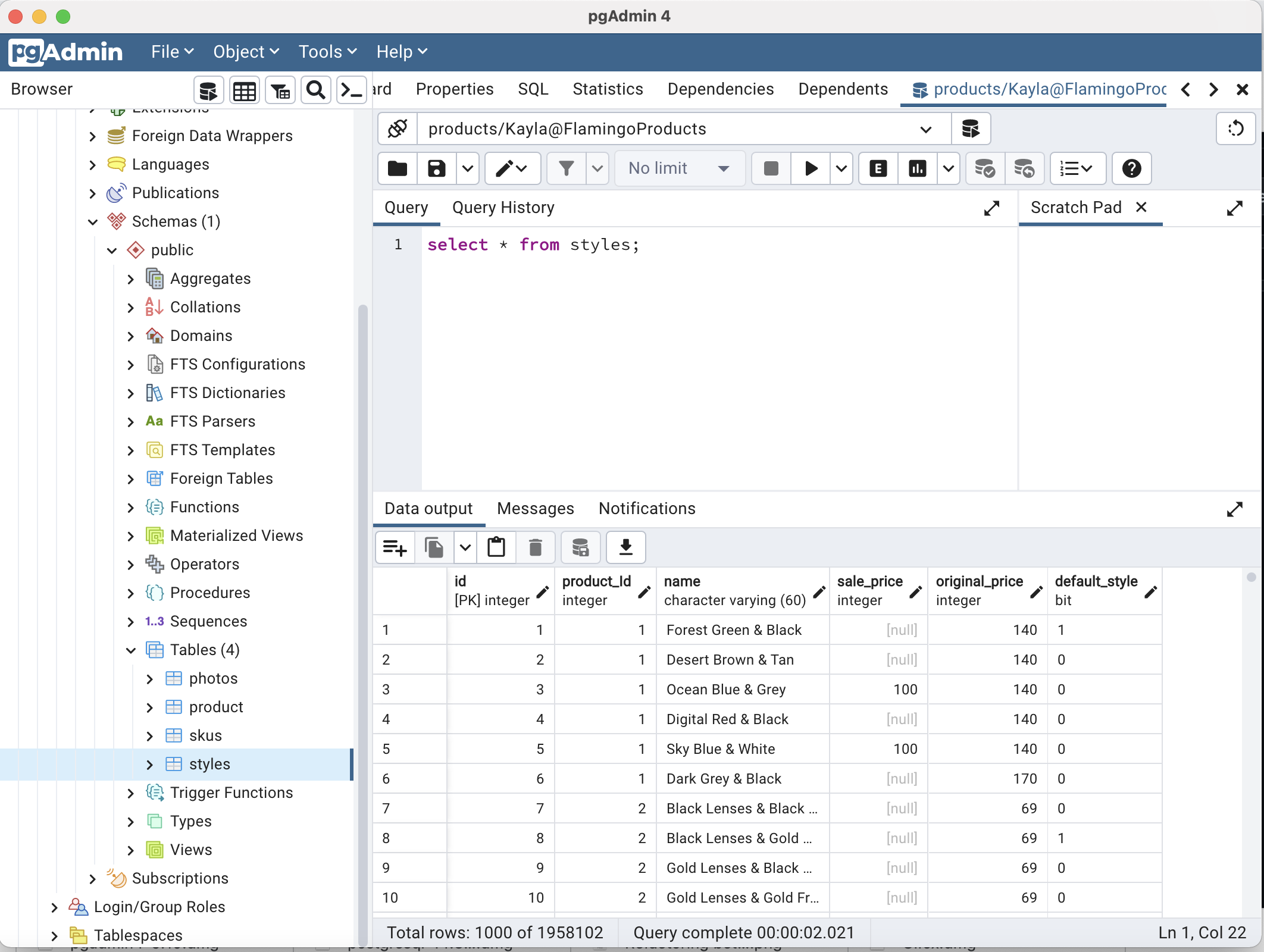This screenshot has height=952, width=1264.
Task: Open the No limit rows dropdown
Action: click(679, 168)
